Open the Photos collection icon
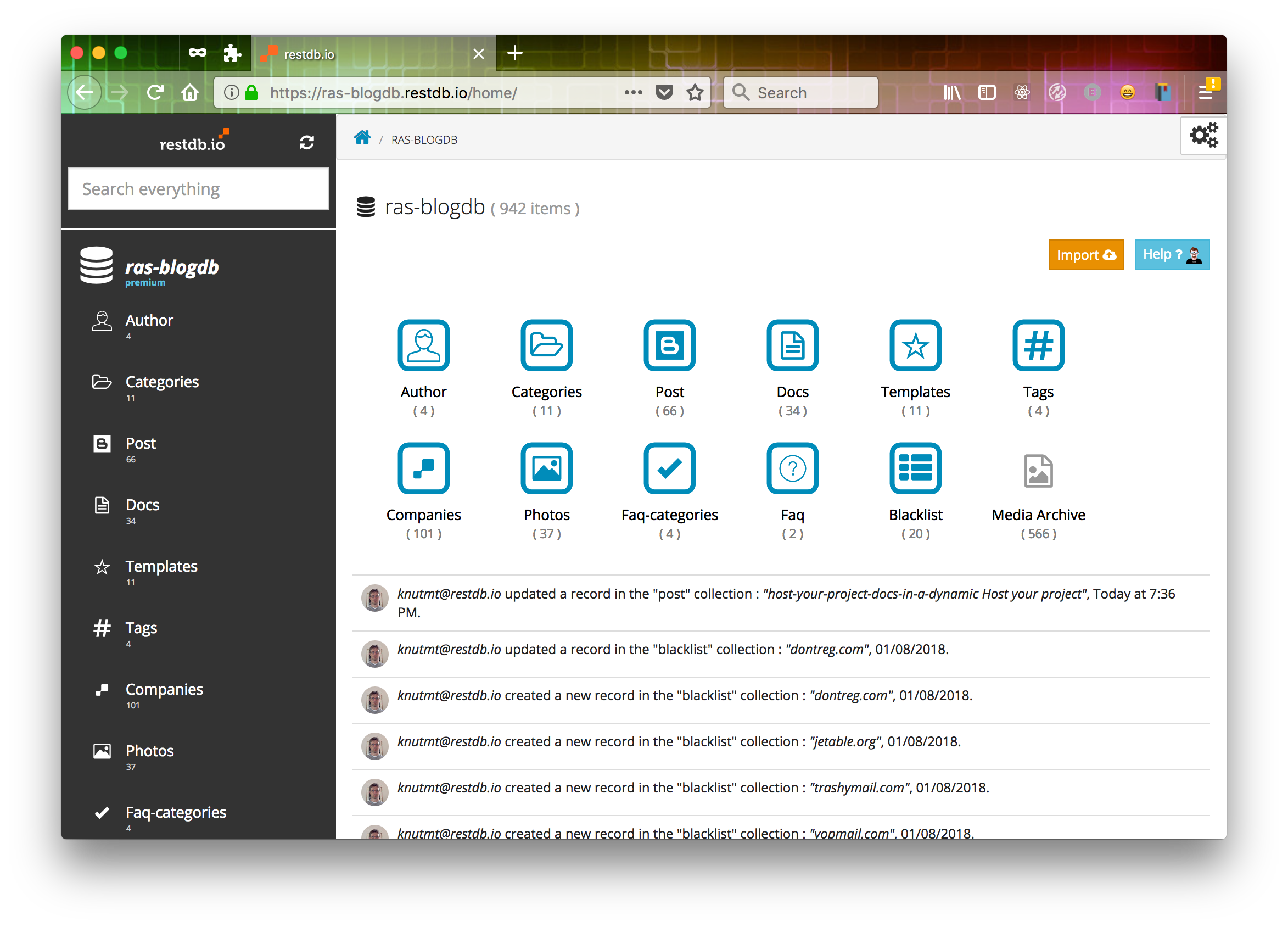This screenshot has height=927, width=1288. 546,468
